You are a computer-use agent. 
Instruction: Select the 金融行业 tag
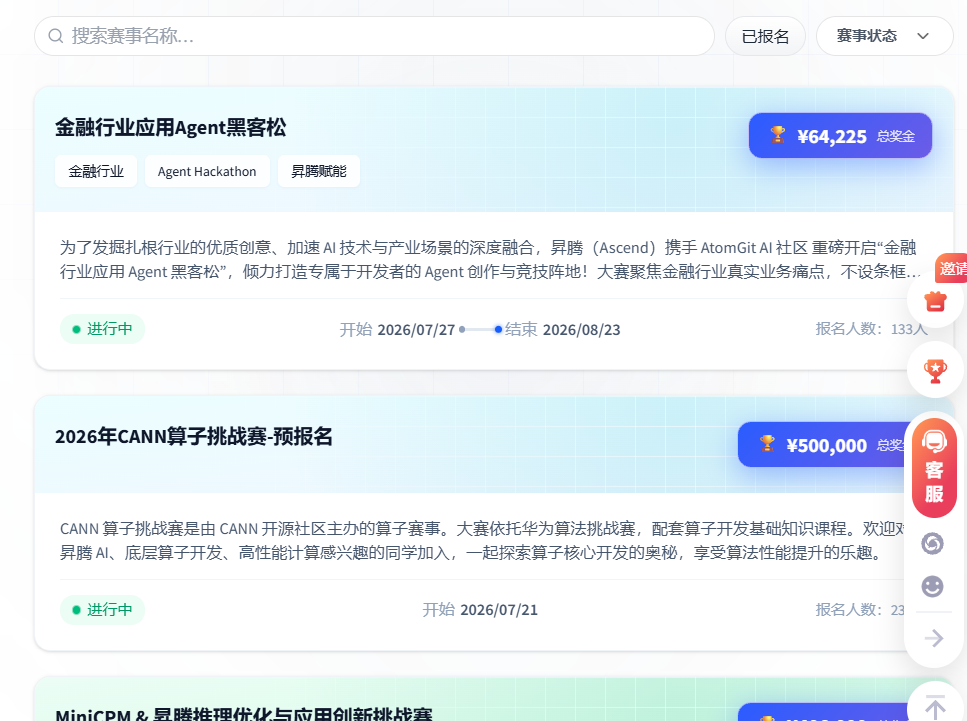tap(96, 171)
